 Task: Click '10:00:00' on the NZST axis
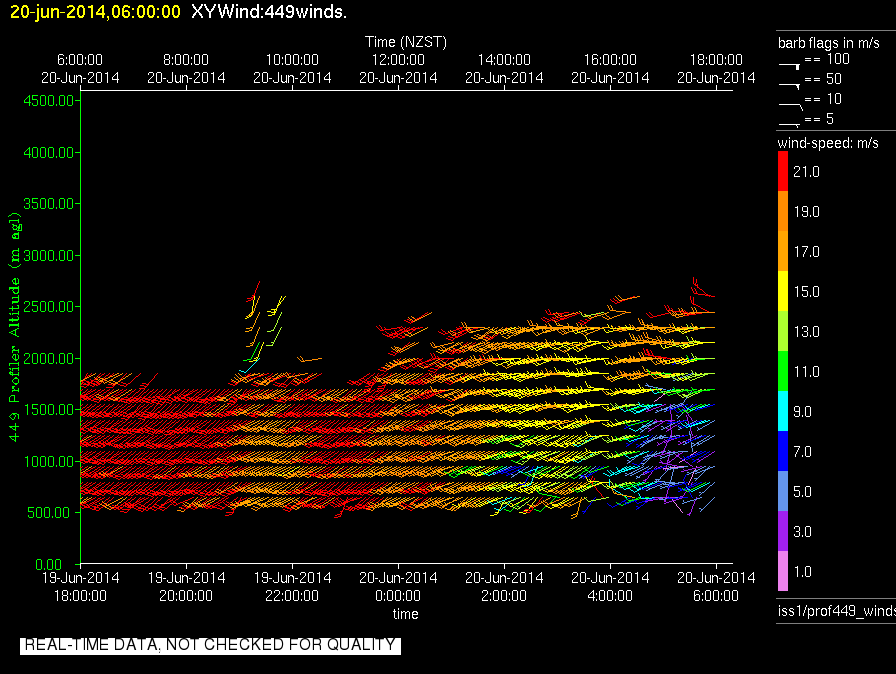pos(292,60)
